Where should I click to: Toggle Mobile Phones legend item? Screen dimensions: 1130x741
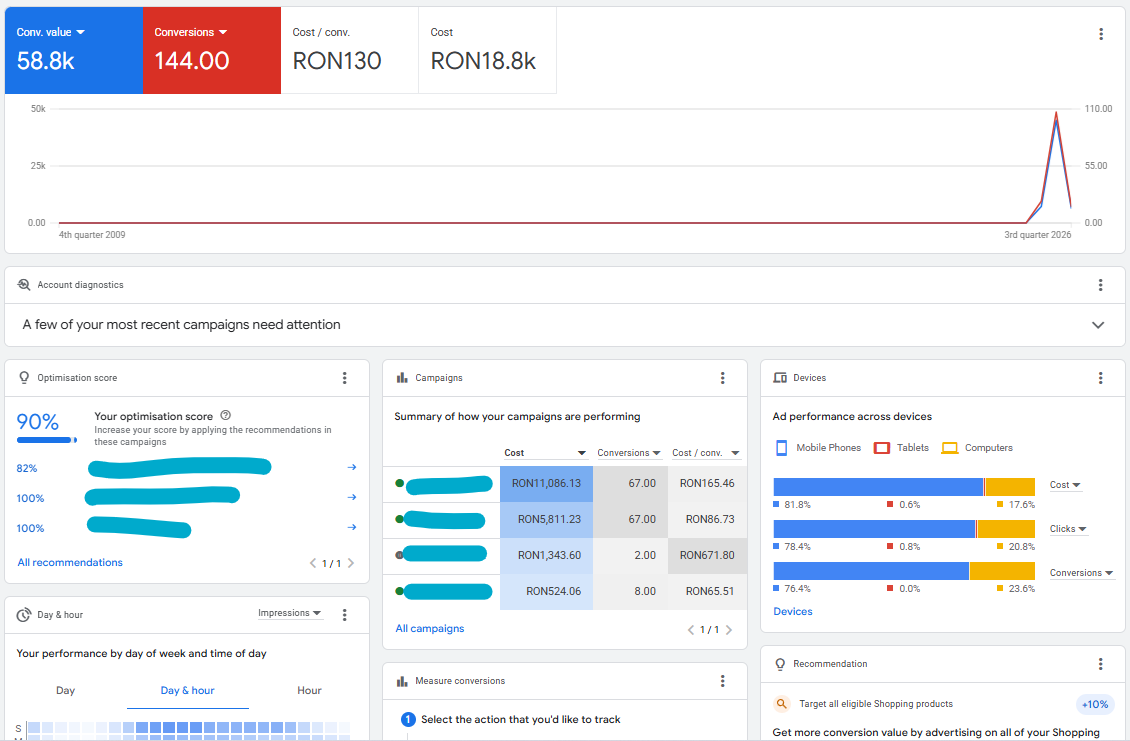[818, 448]
